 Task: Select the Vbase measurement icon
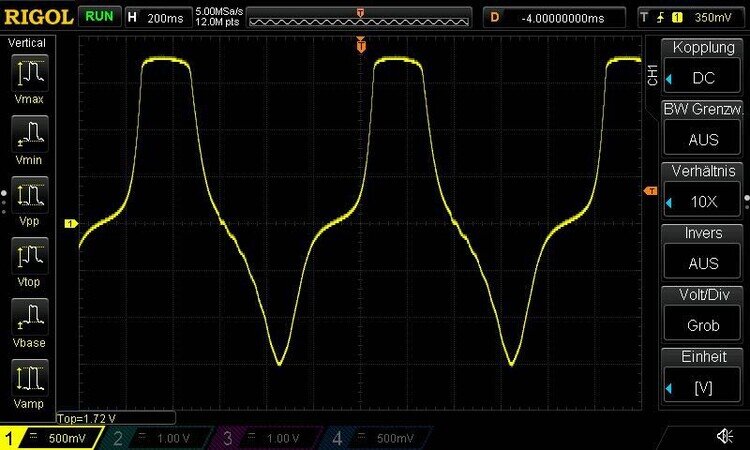coord(32,319)
